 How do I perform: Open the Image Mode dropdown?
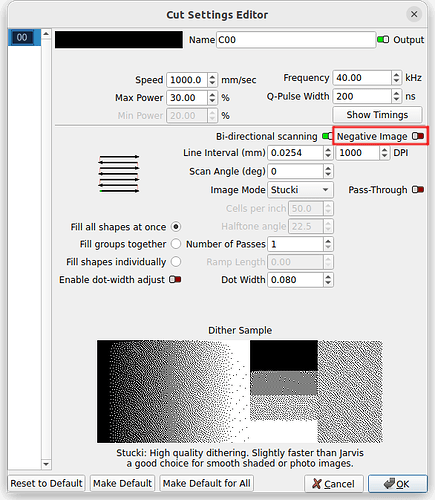pos(300,190)
